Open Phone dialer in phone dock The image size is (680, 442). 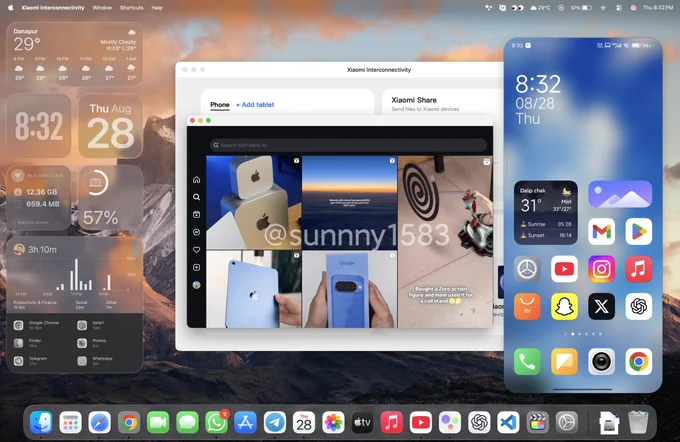point(527,361)
